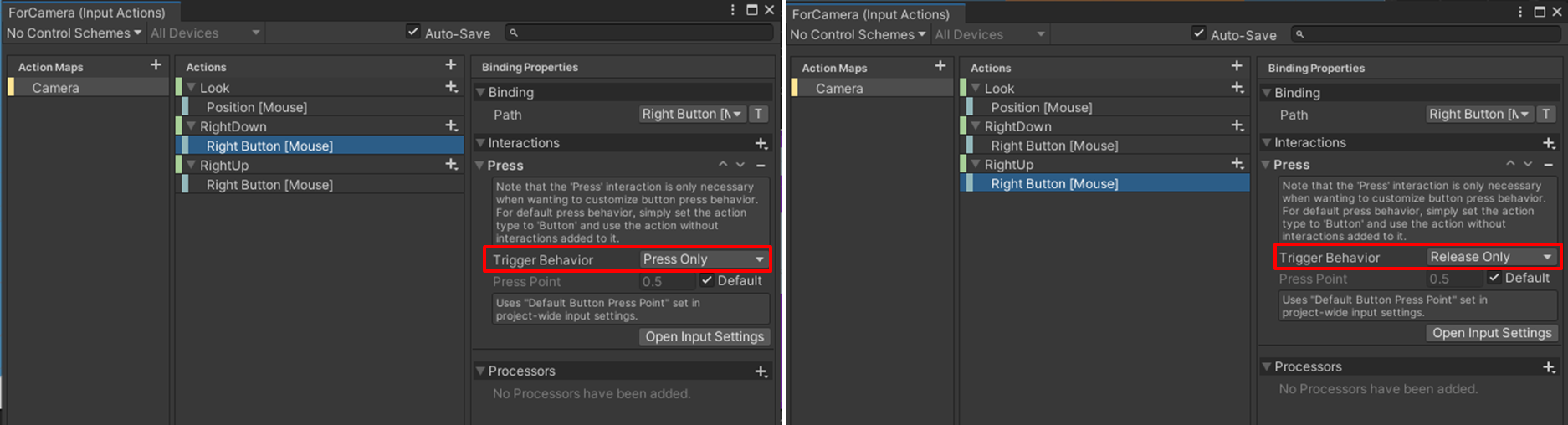Open Path Right Button dropdown in left window
The image size is (1568, 425).
tap(692, 114)
